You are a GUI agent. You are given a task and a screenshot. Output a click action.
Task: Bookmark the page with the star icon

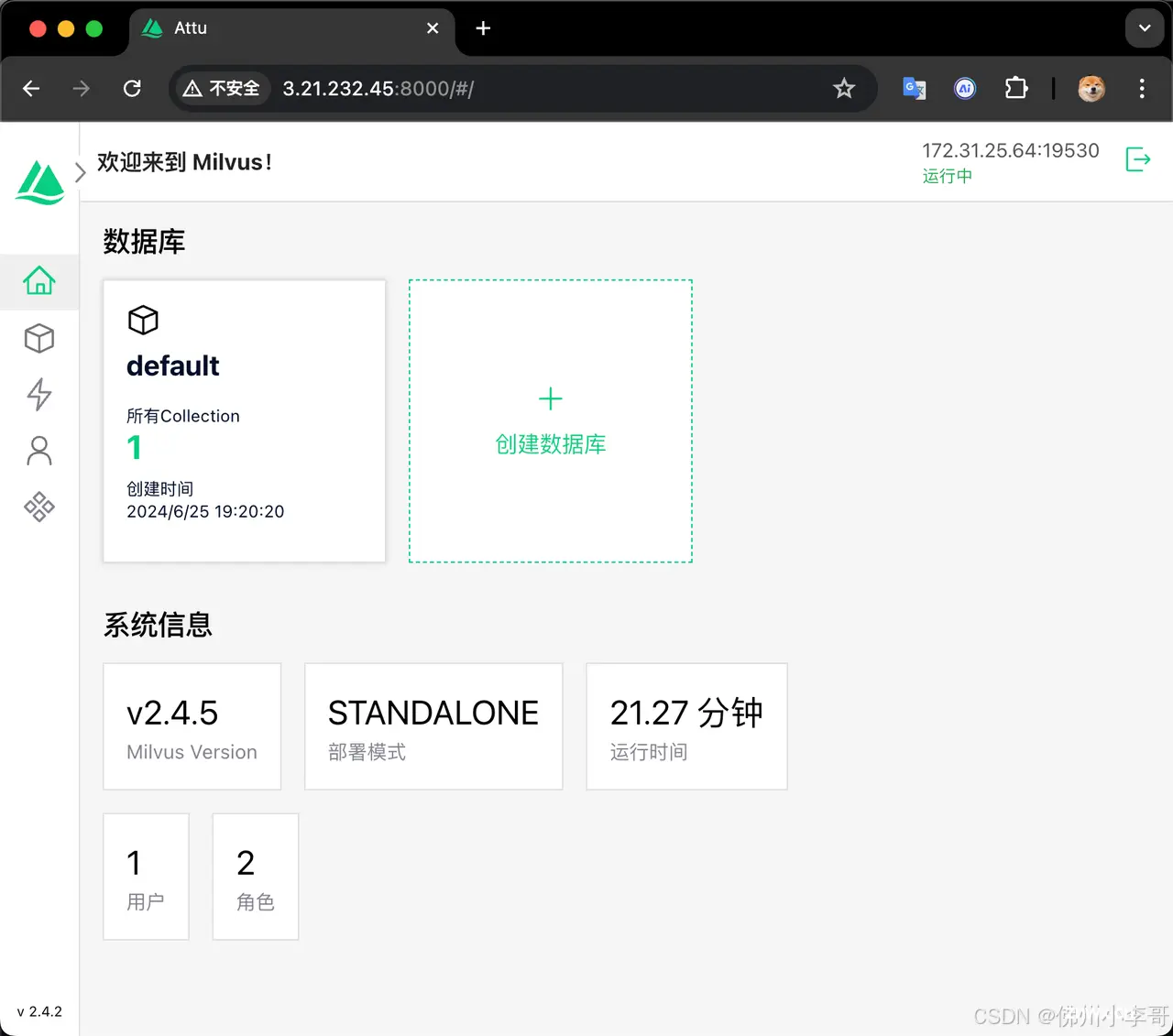844,88
